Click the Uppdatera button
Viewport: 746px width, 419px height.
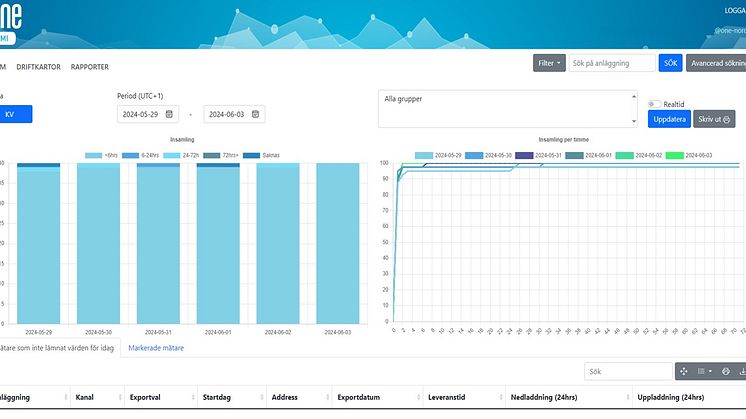669,119
